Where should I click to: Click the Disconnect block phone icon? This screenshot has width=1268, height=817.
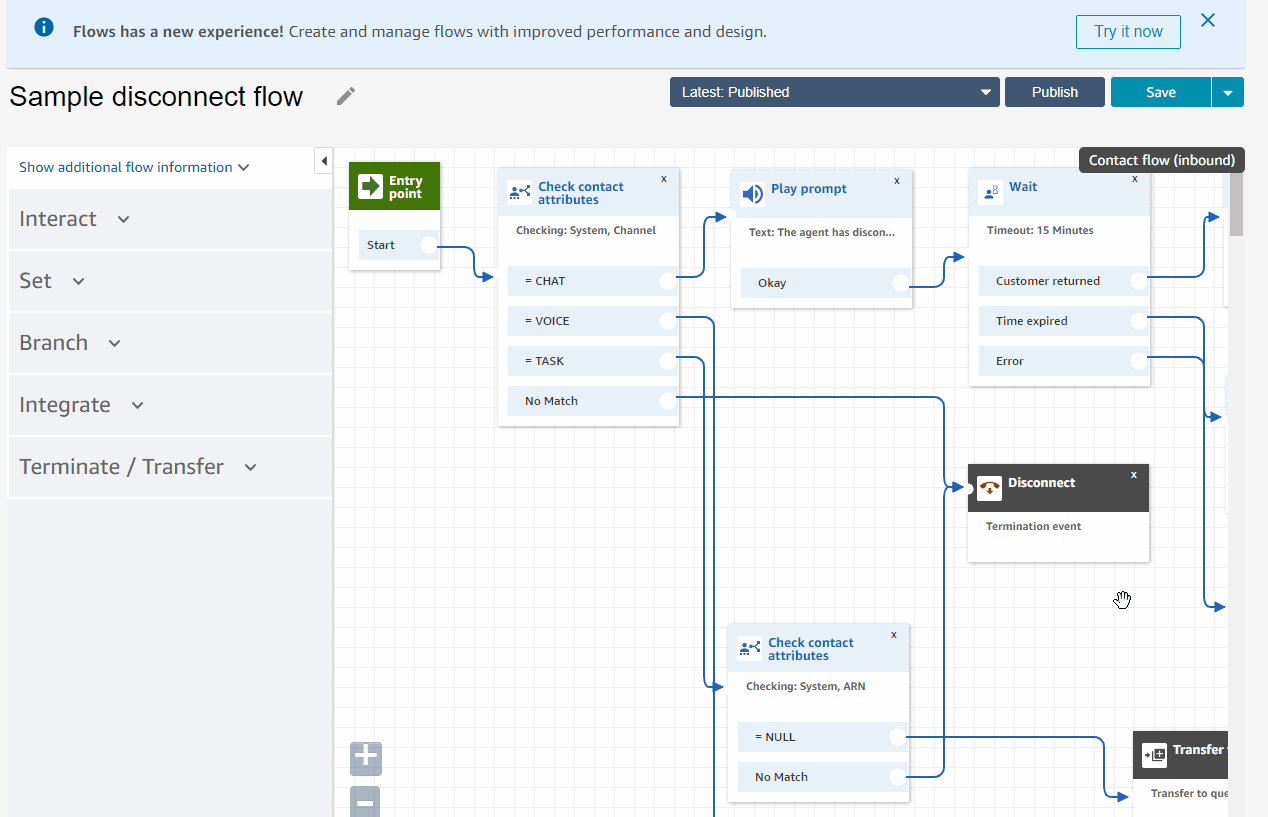point(989,488)
